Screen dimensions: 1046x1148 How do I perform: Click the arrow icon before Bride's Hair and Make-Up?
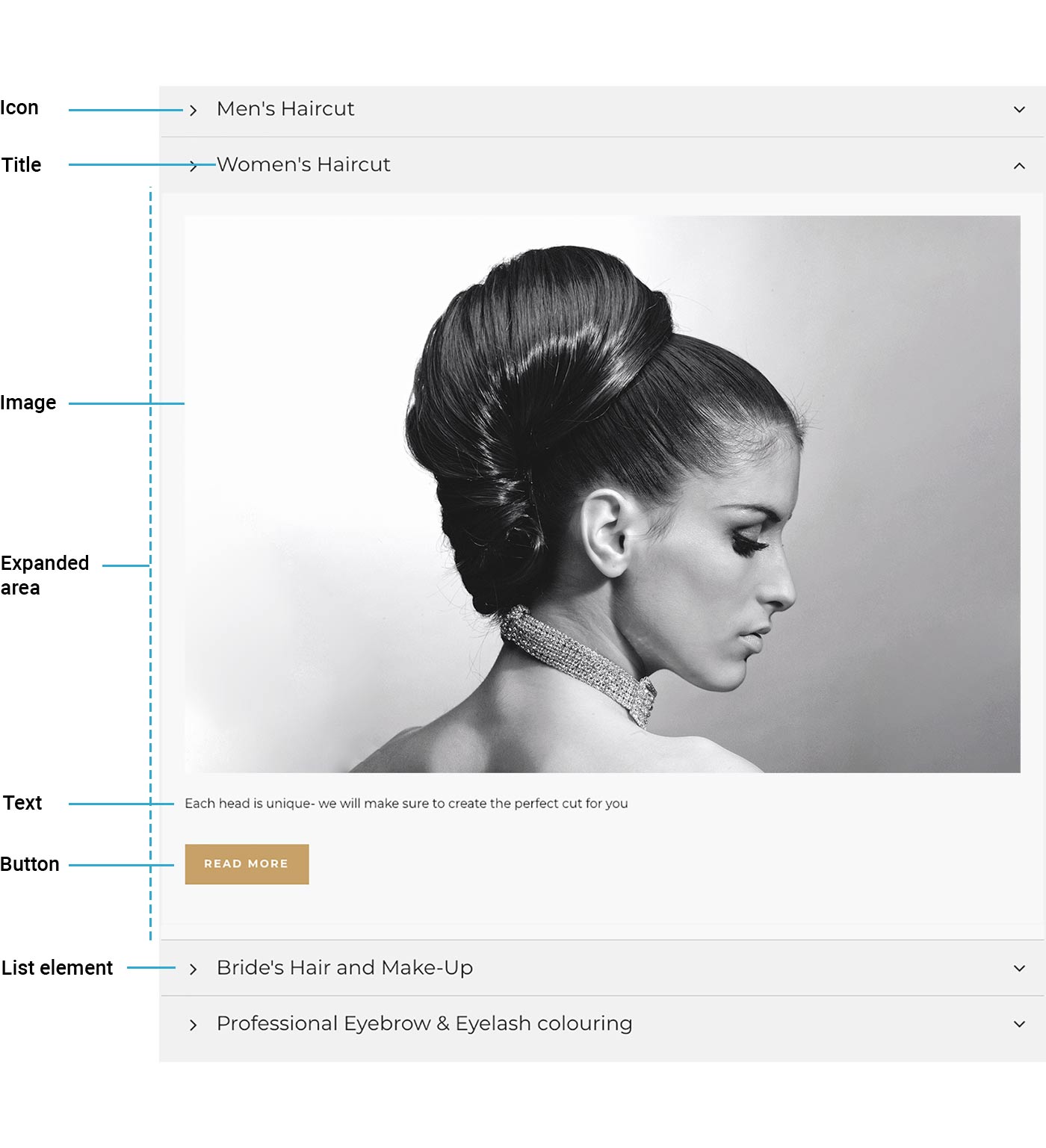[193, 969]
